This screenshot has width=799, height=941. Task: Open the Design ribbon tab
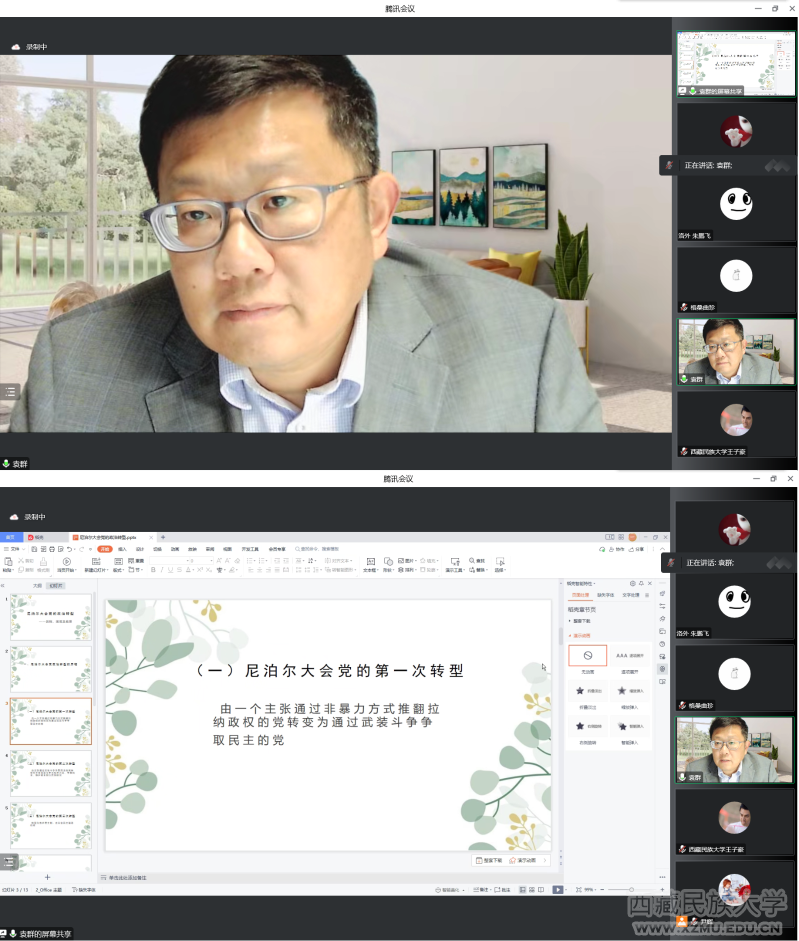tap(140, 549)
